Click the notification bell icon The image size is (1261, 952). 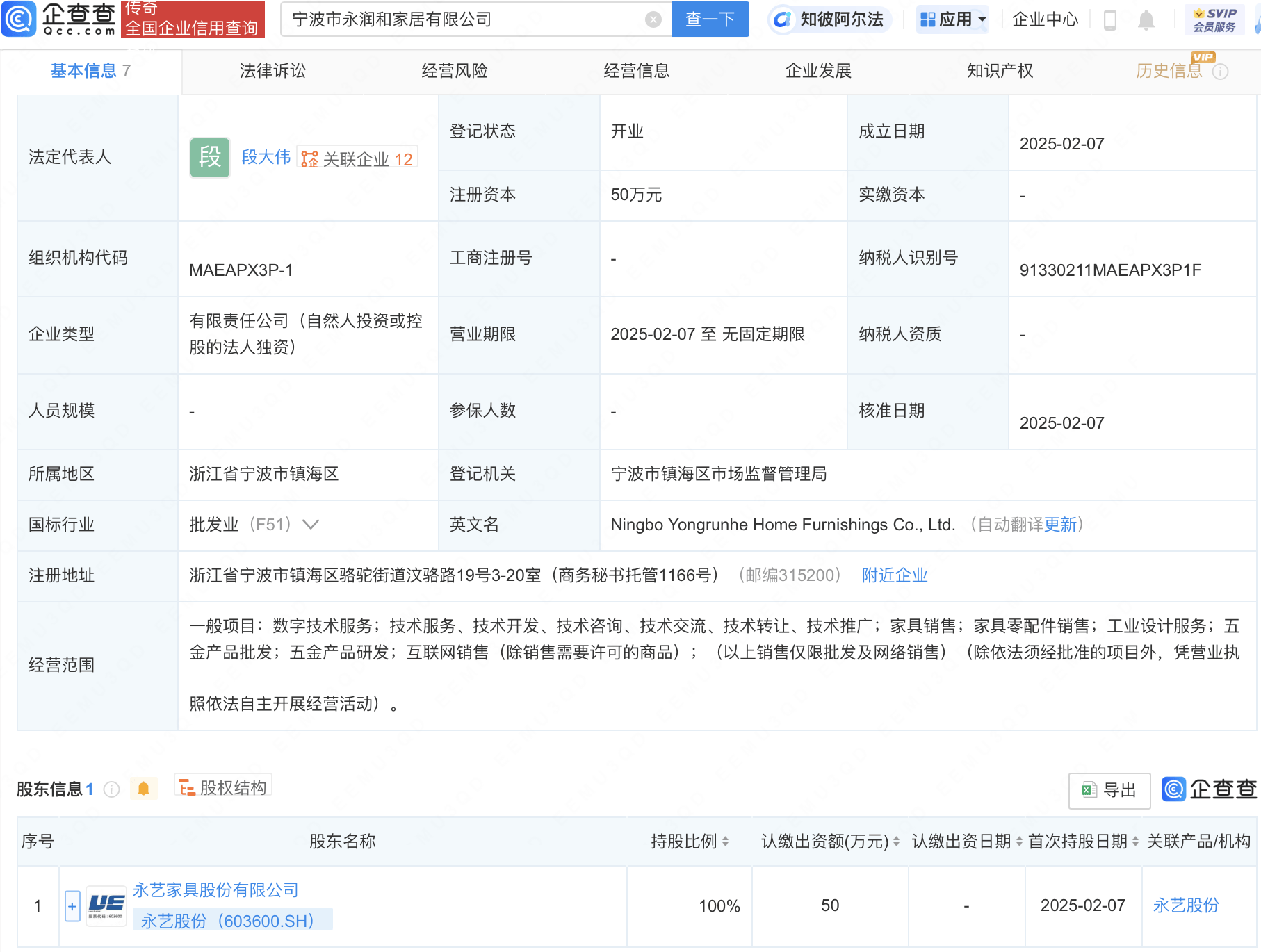1146,19
